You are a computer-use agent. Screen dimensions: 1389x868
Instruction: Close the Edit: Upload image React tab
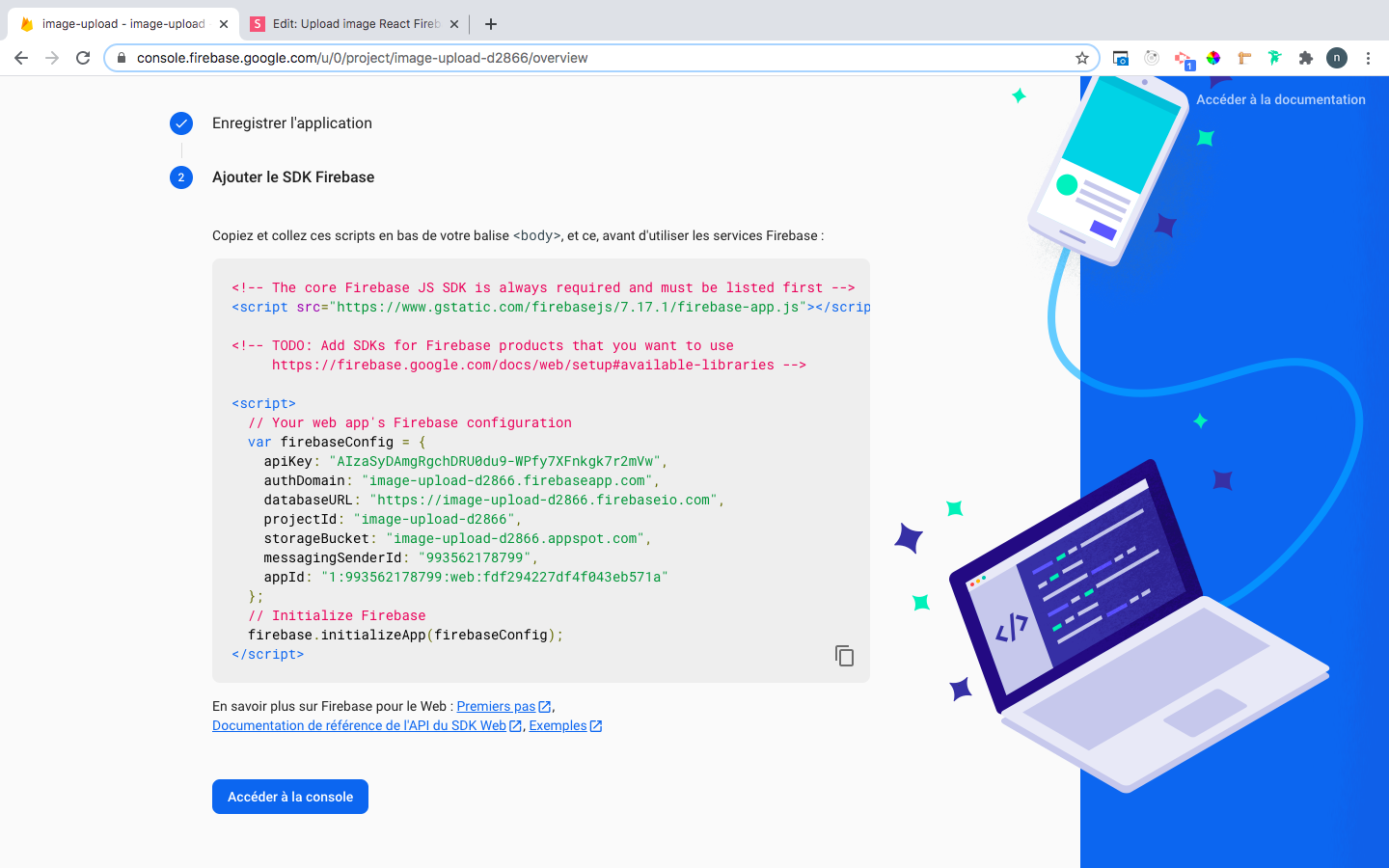tap(454, 24)
